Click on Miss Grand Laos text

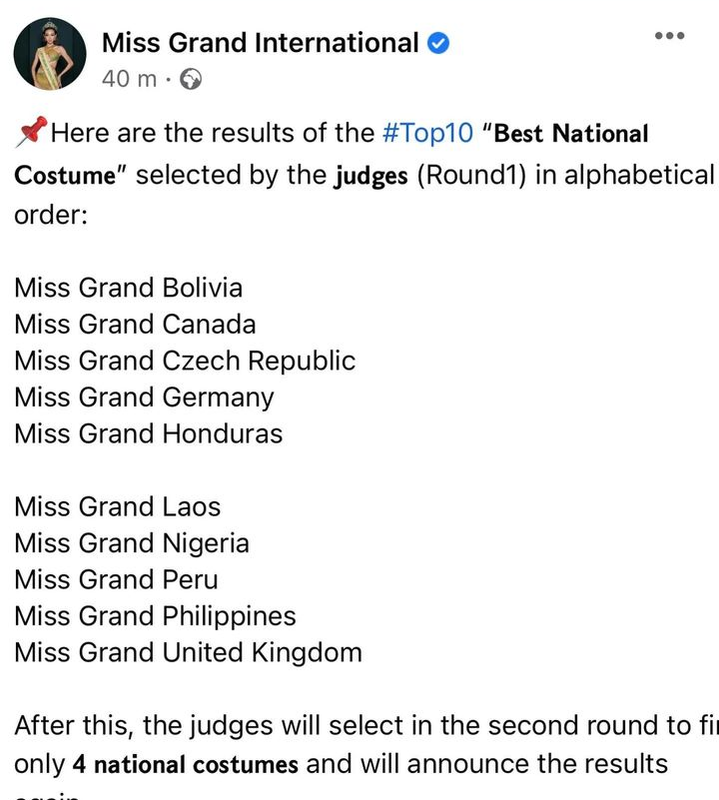click(x=117, y=507)
